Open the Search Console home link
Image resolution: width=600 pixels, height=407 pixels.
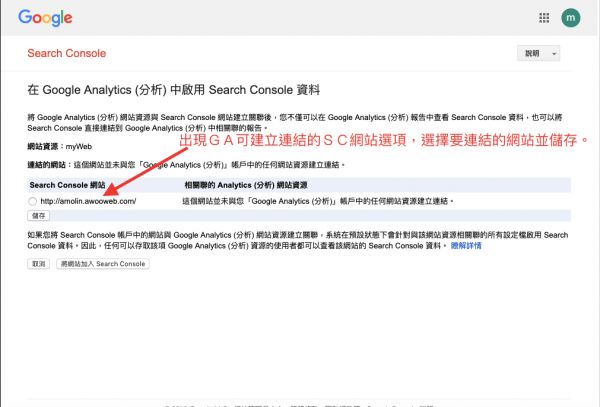67,53
